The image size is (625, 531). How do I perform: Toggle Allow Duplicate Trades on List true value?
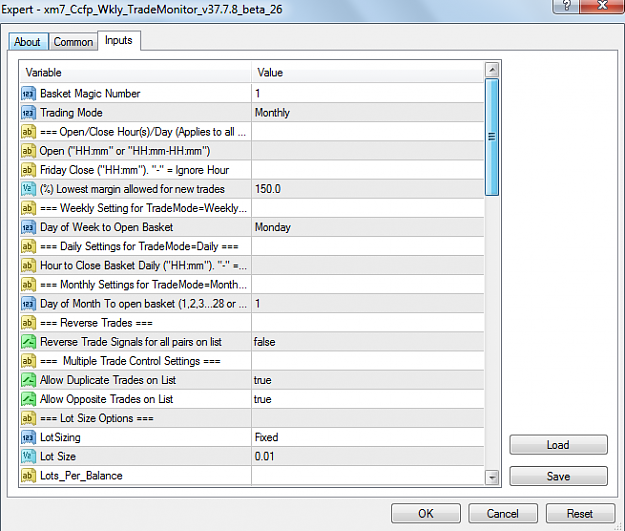[368, 380]
